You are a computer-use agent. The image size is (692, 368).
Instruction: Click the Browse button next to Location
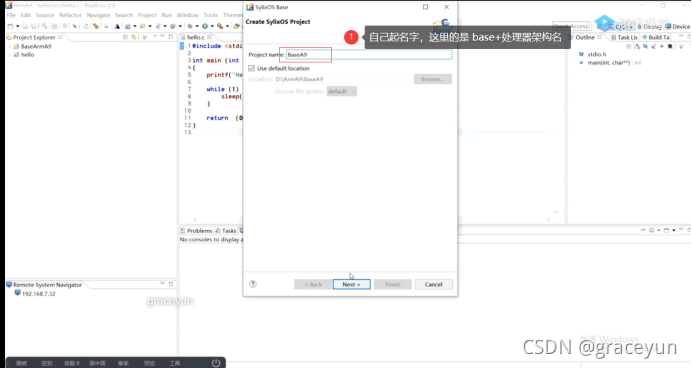pyautogui.click(x=432, y=79)
